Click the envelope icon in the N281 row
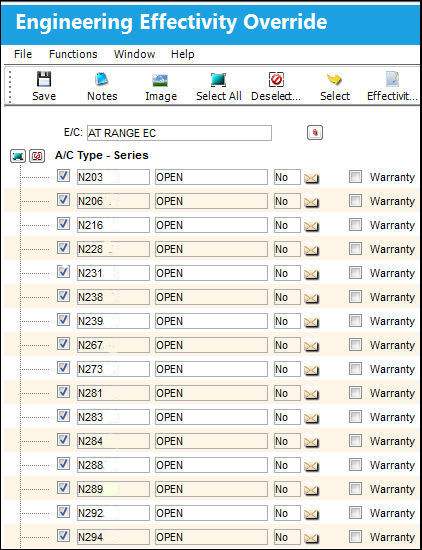 (x=311, y=395)
